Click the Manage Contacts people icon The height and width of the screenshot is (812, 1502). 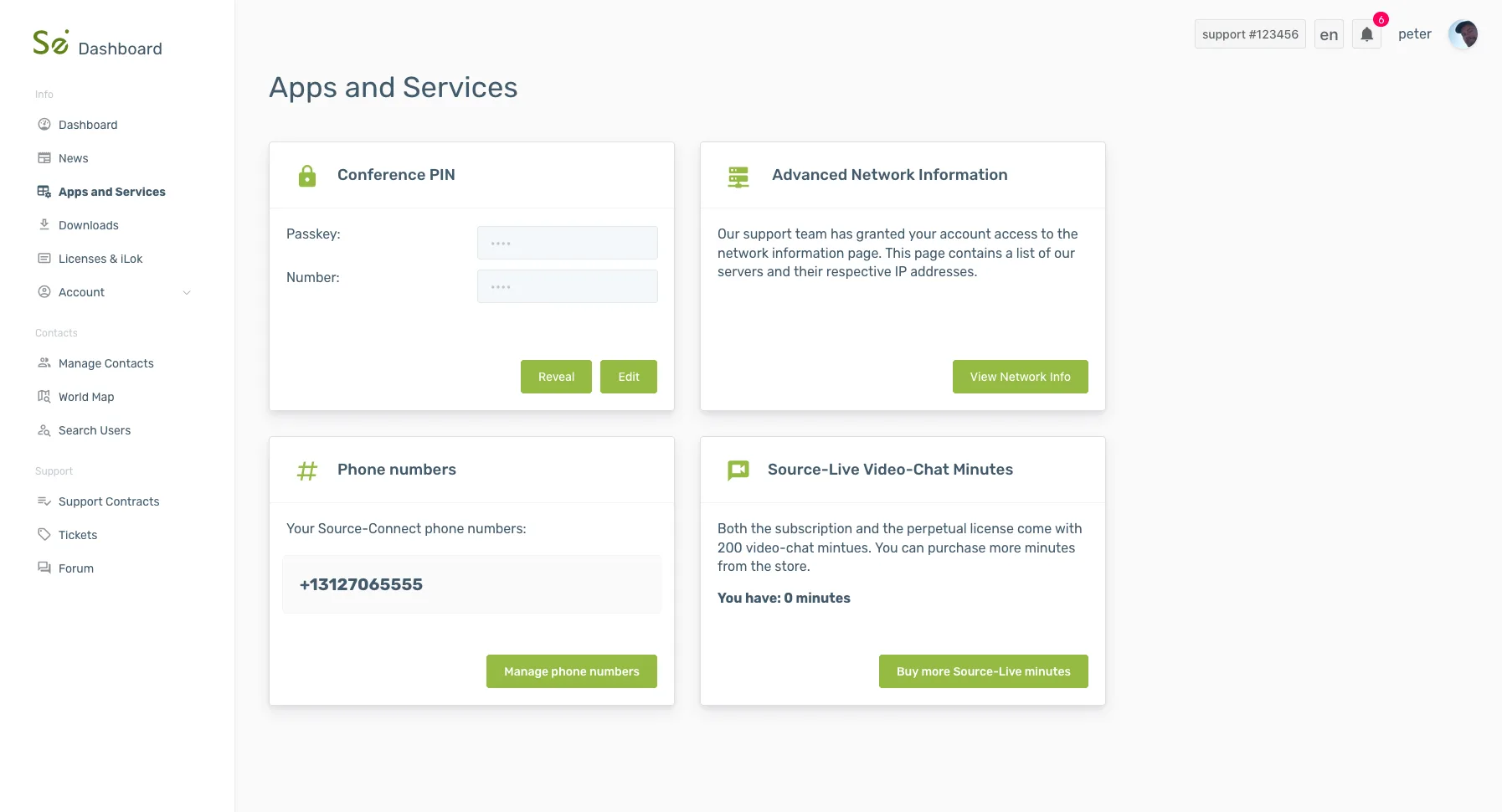pyautogui.click(x=44, y=362)
